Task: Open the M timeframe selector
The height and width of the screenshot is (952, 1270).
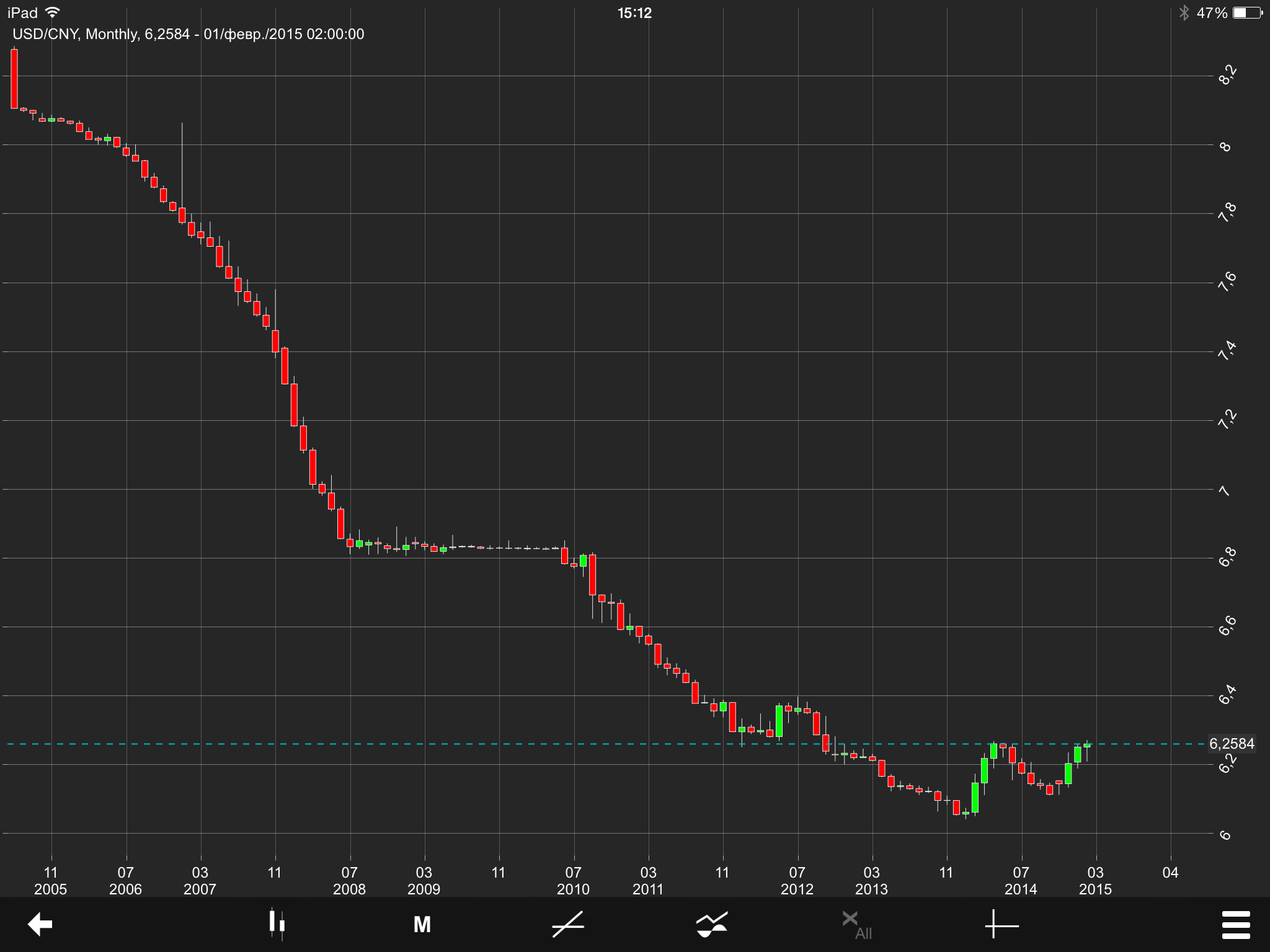Action: 422,924
